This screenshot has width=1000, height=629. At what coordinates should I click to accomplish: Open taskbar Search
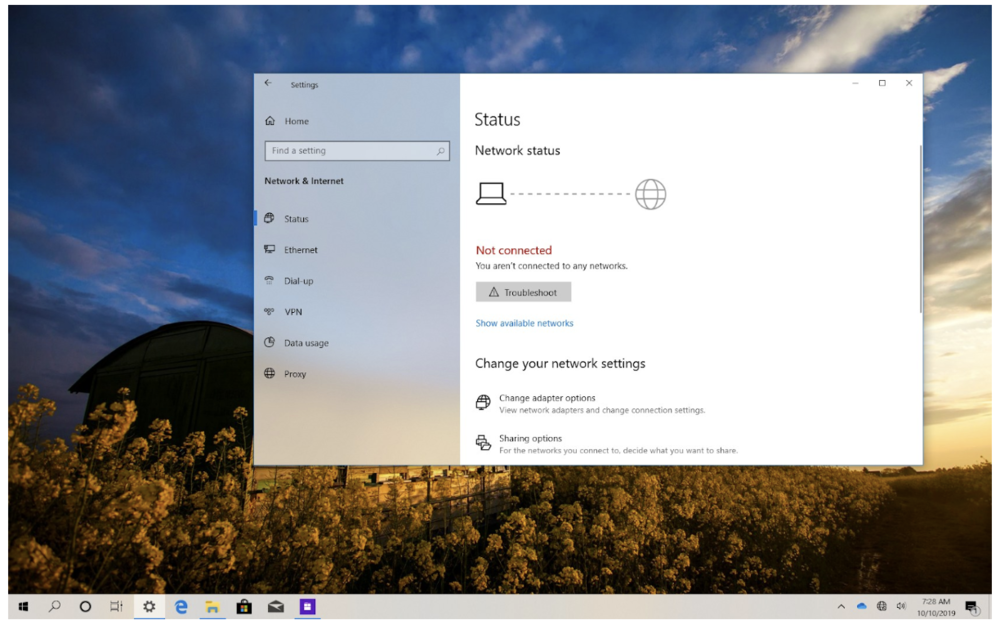point(55,607)
